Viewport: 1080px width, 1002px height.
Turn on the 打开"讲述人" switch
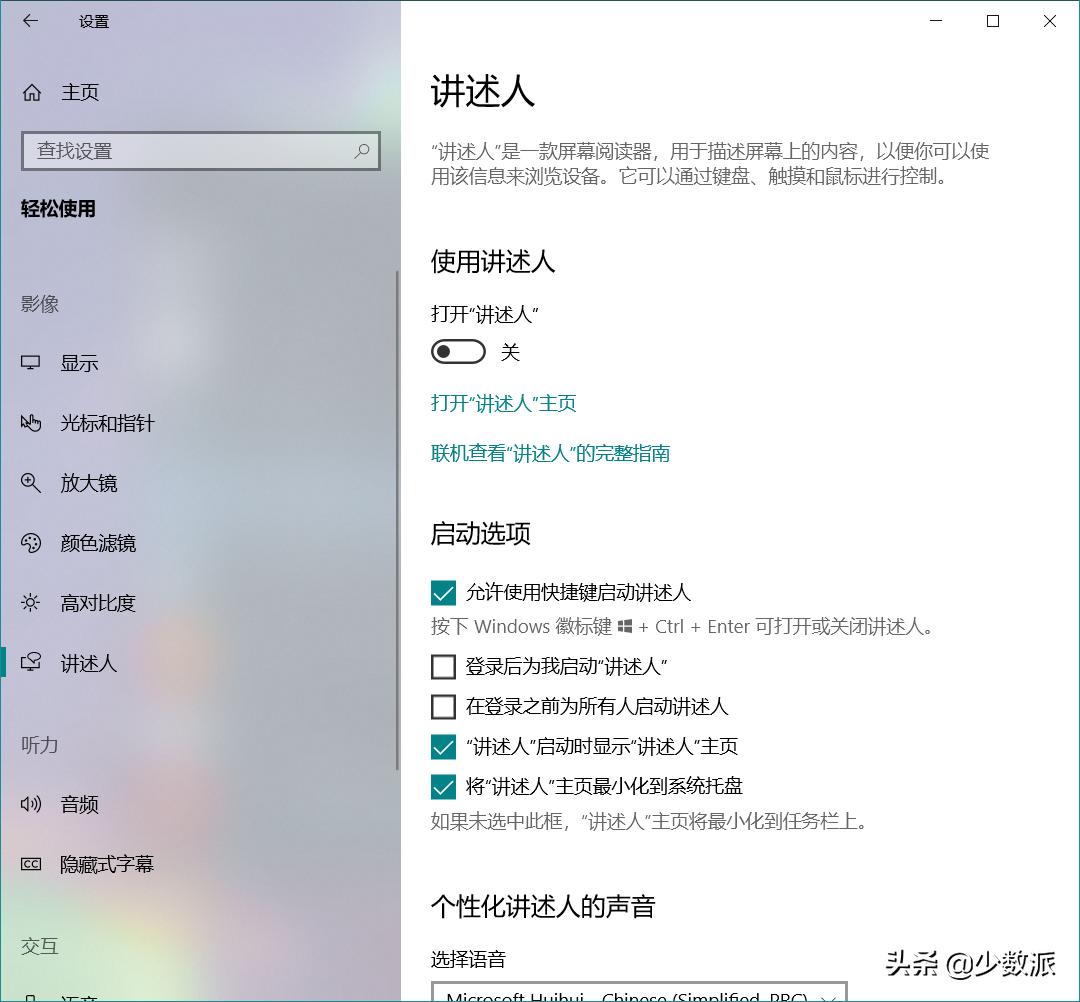pos(457,351)
